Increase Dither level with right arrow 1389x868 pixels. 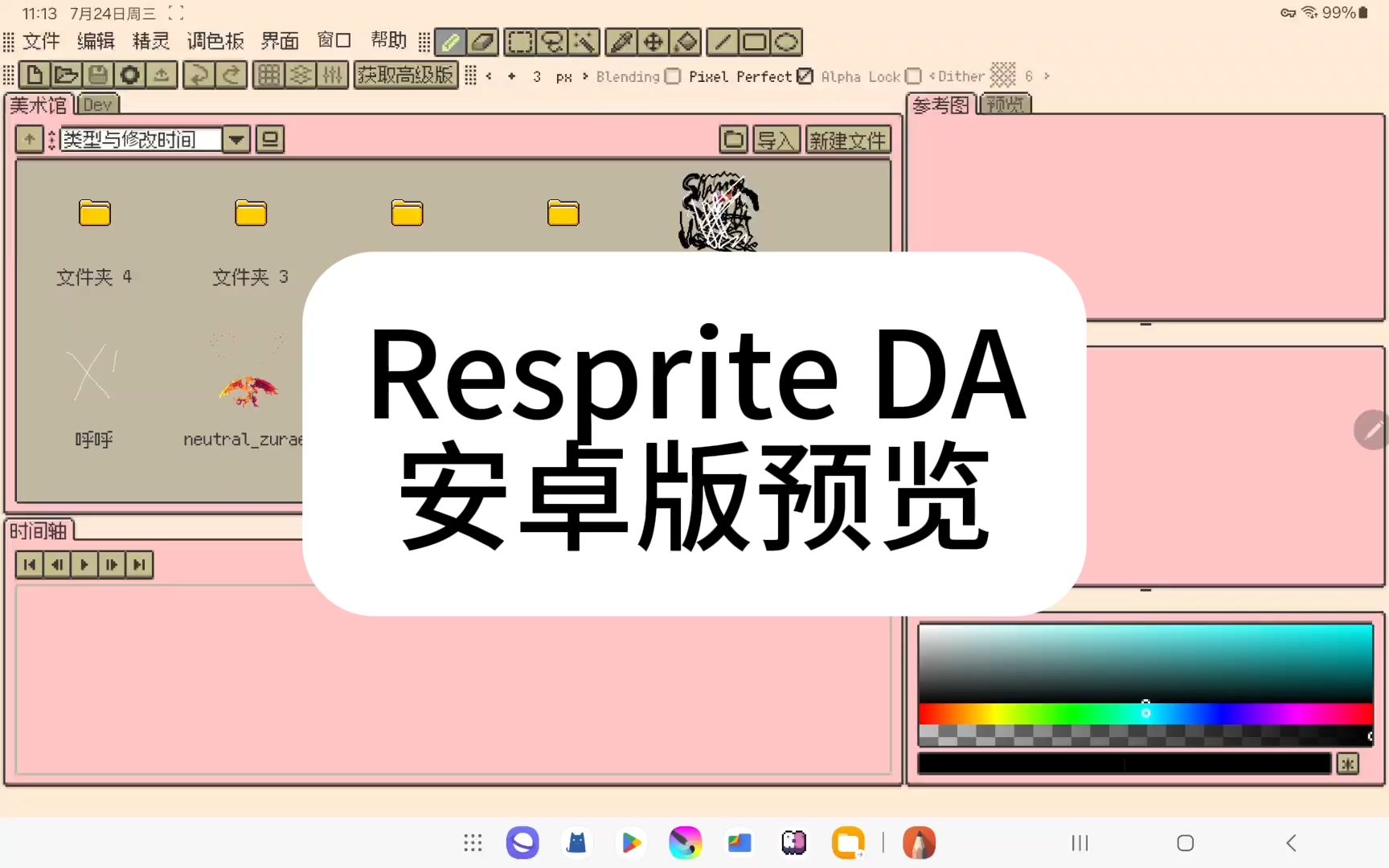[x=1047, y=76]
